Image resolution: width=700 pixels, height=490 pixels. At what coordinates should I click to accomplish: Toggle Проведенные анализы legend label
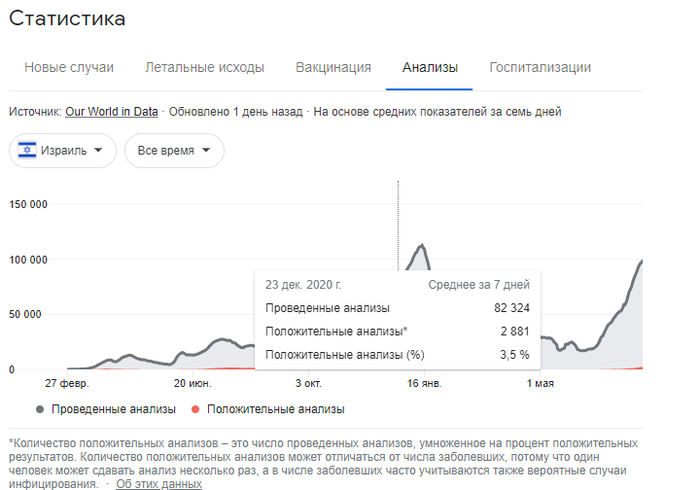113,409
